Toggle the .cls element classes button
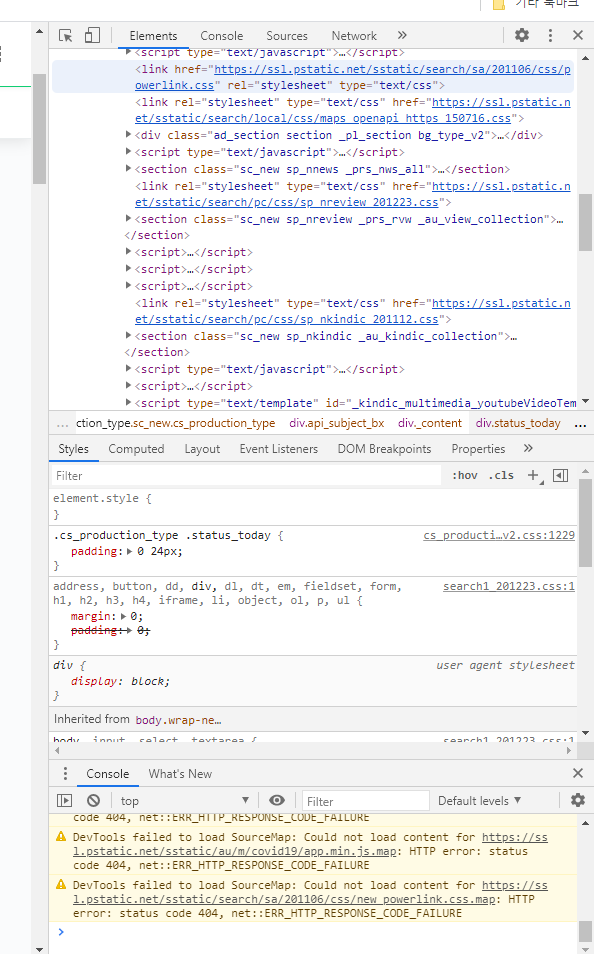The image size is (594, 954). pos(501,476)
